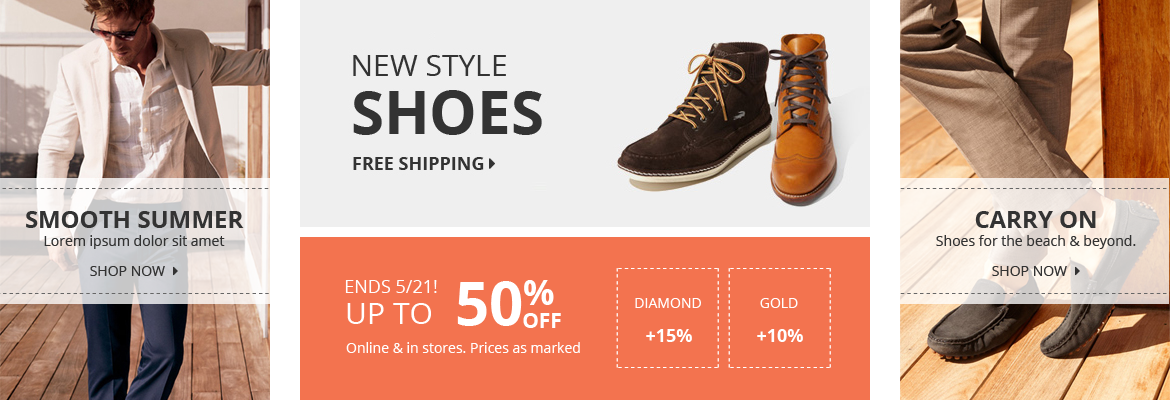1170x400 pixels.
Task: Click the ENDS 5/21! text
Action: coord(391,287)
